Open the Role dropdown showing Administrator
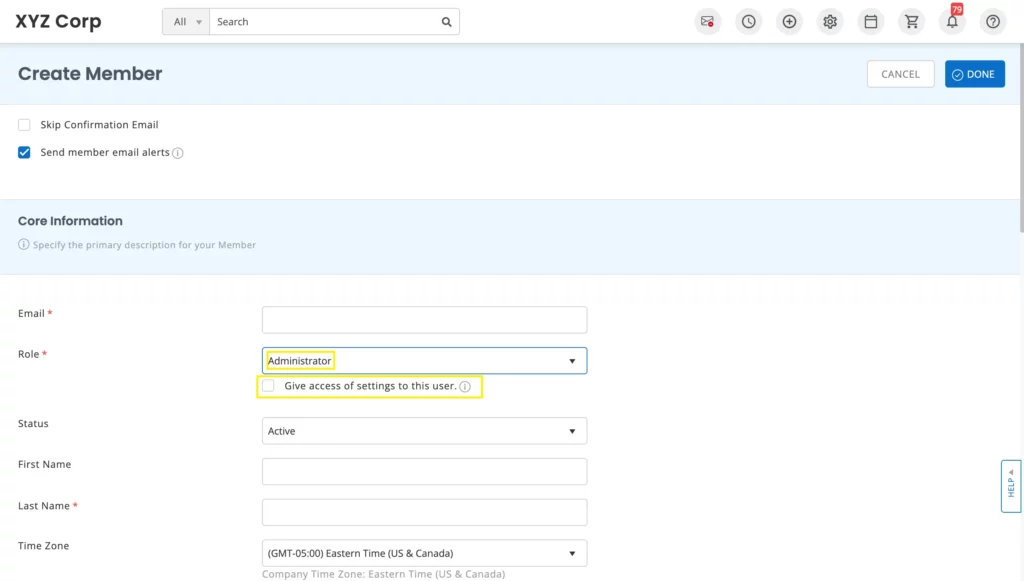1024x581 pixels. point(424,361)
